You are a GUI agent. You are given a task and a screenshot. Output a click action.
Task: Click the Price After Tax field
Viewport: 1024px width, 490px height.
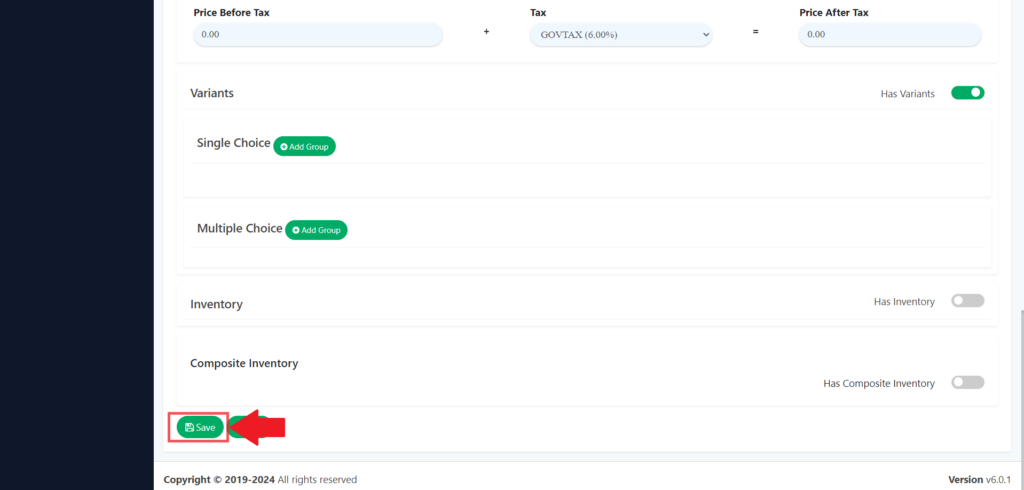click(x=889, y=34)
